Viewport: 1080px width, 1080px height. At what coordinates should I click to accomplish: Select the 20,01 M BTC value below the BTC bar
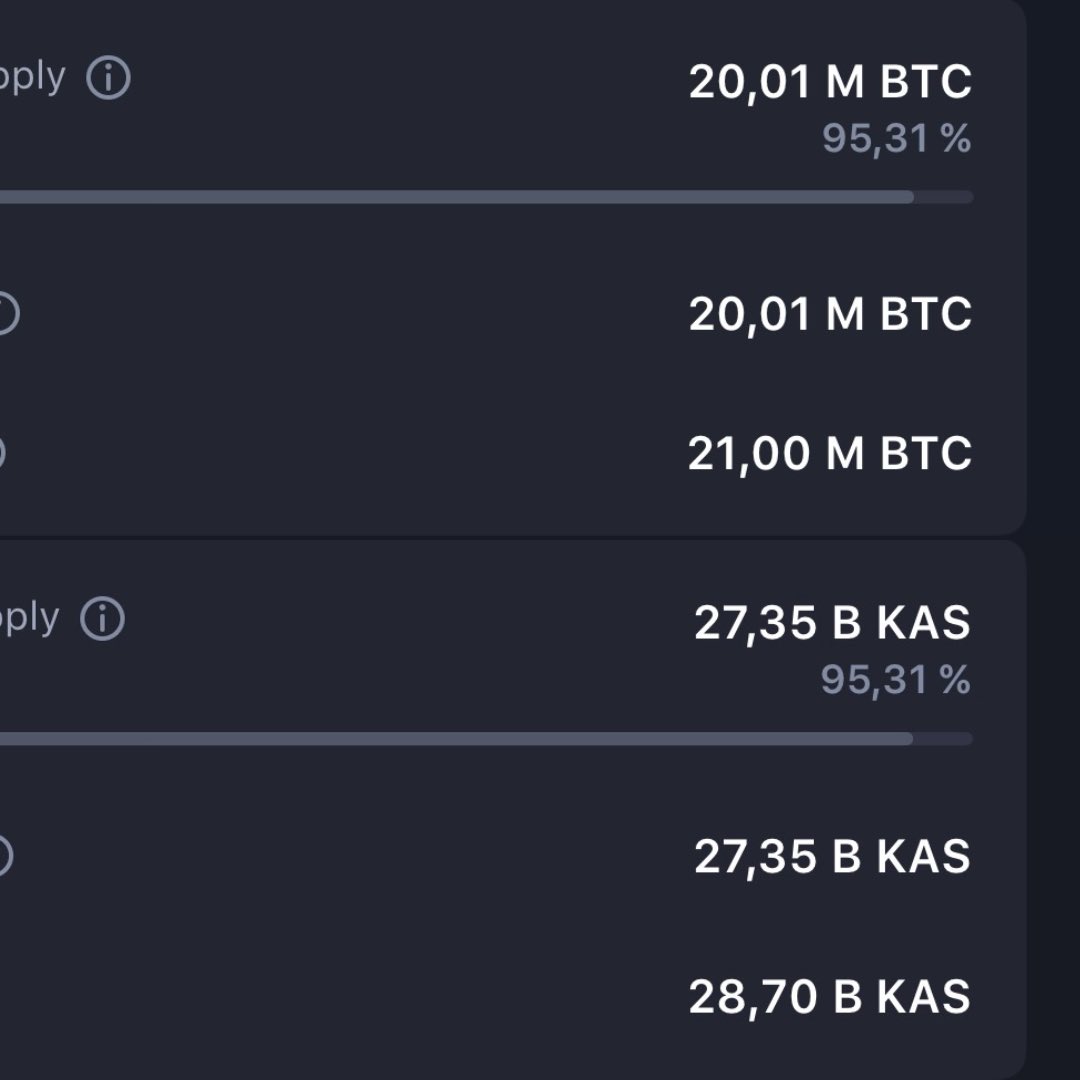point(830,315)
